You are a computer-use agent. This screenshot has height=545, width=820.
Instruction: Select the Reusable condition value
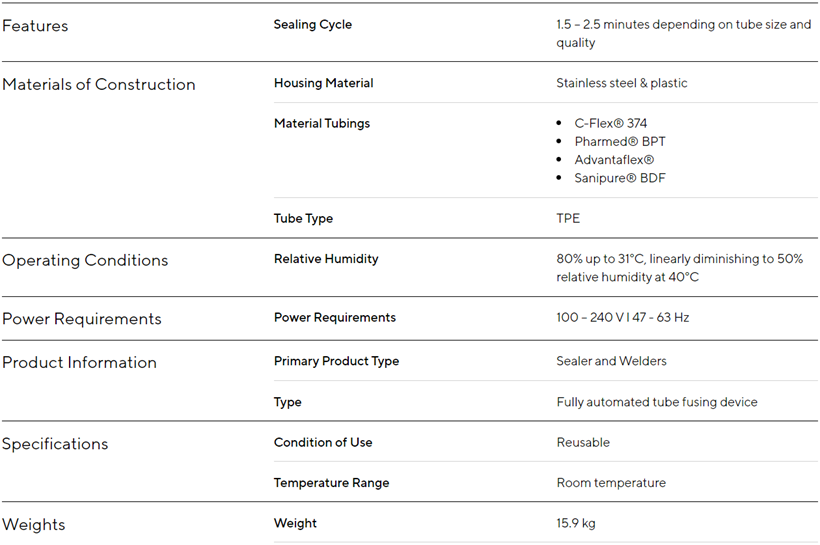point(583,442)
